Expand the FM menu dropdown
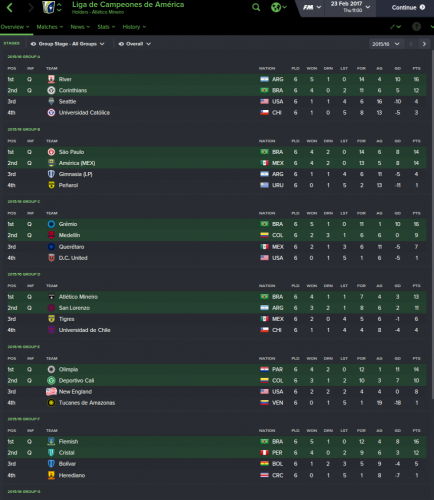Screen dimensions: 434x500 point(312,7)
